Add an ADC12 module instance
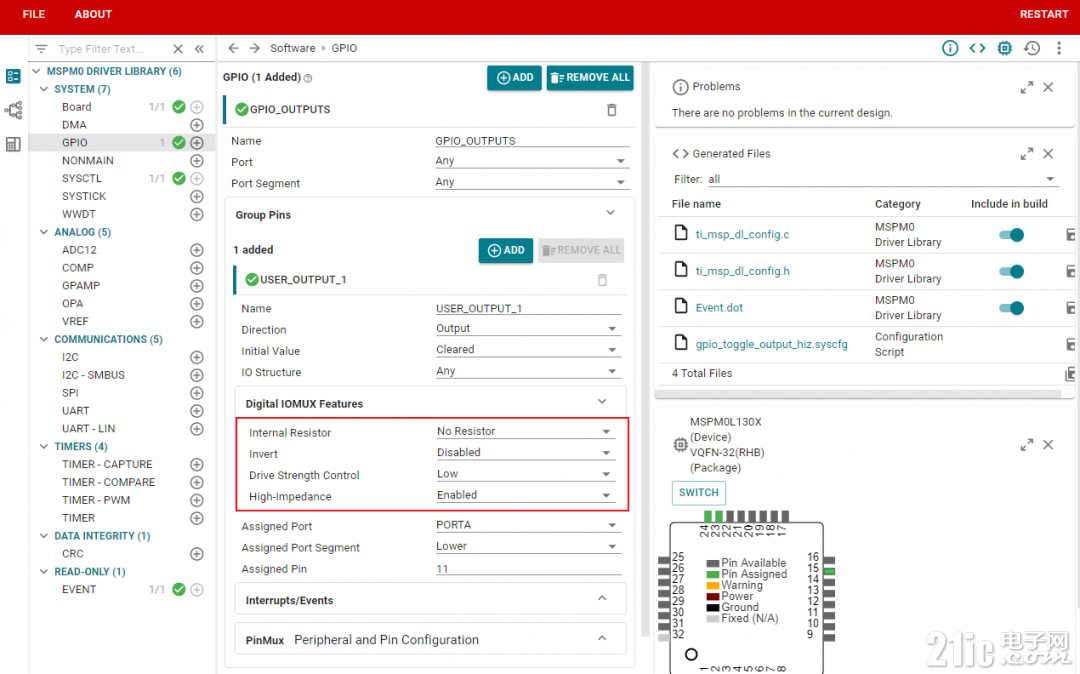The image size is (1080, 674). [197, 250]
